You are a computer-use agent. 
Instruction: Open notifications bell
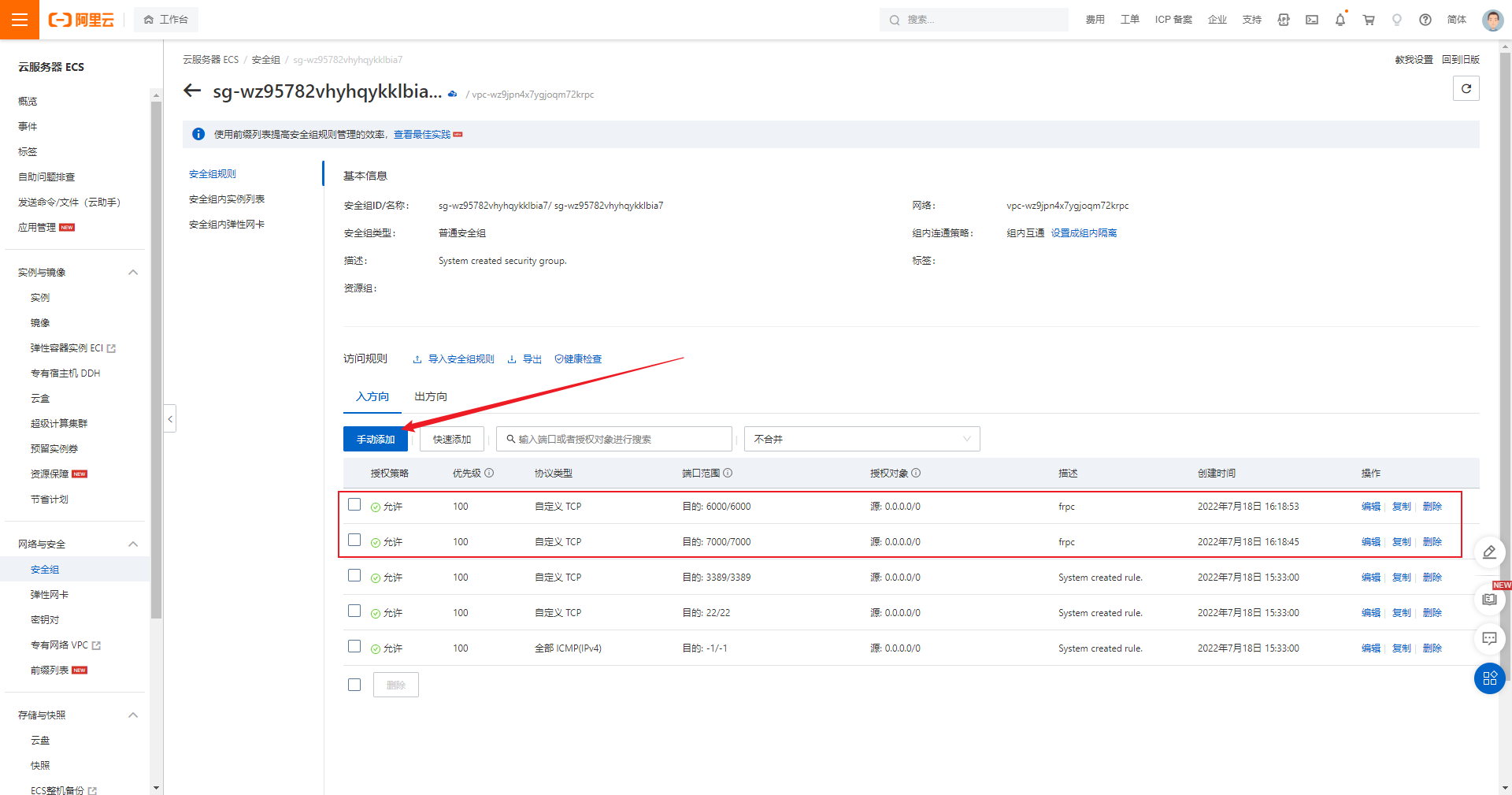(1340, 20)
